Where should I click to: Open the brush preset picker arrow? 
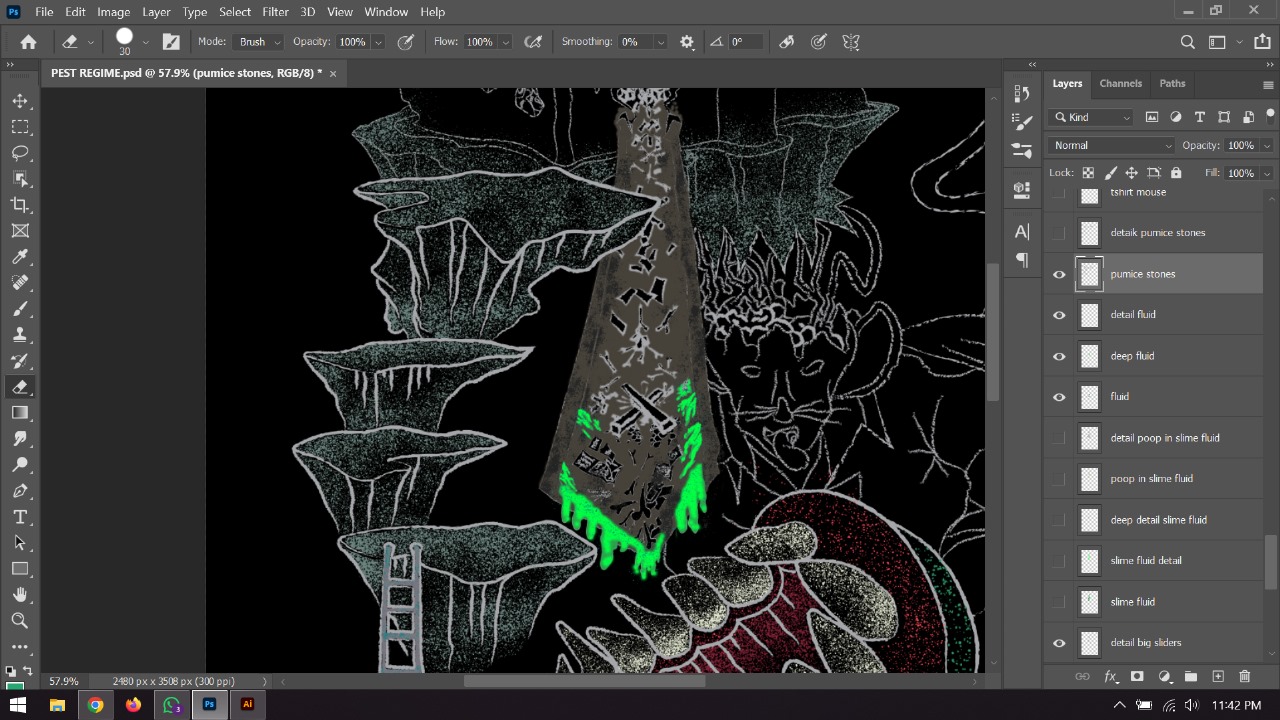click(x=146, y=42)
